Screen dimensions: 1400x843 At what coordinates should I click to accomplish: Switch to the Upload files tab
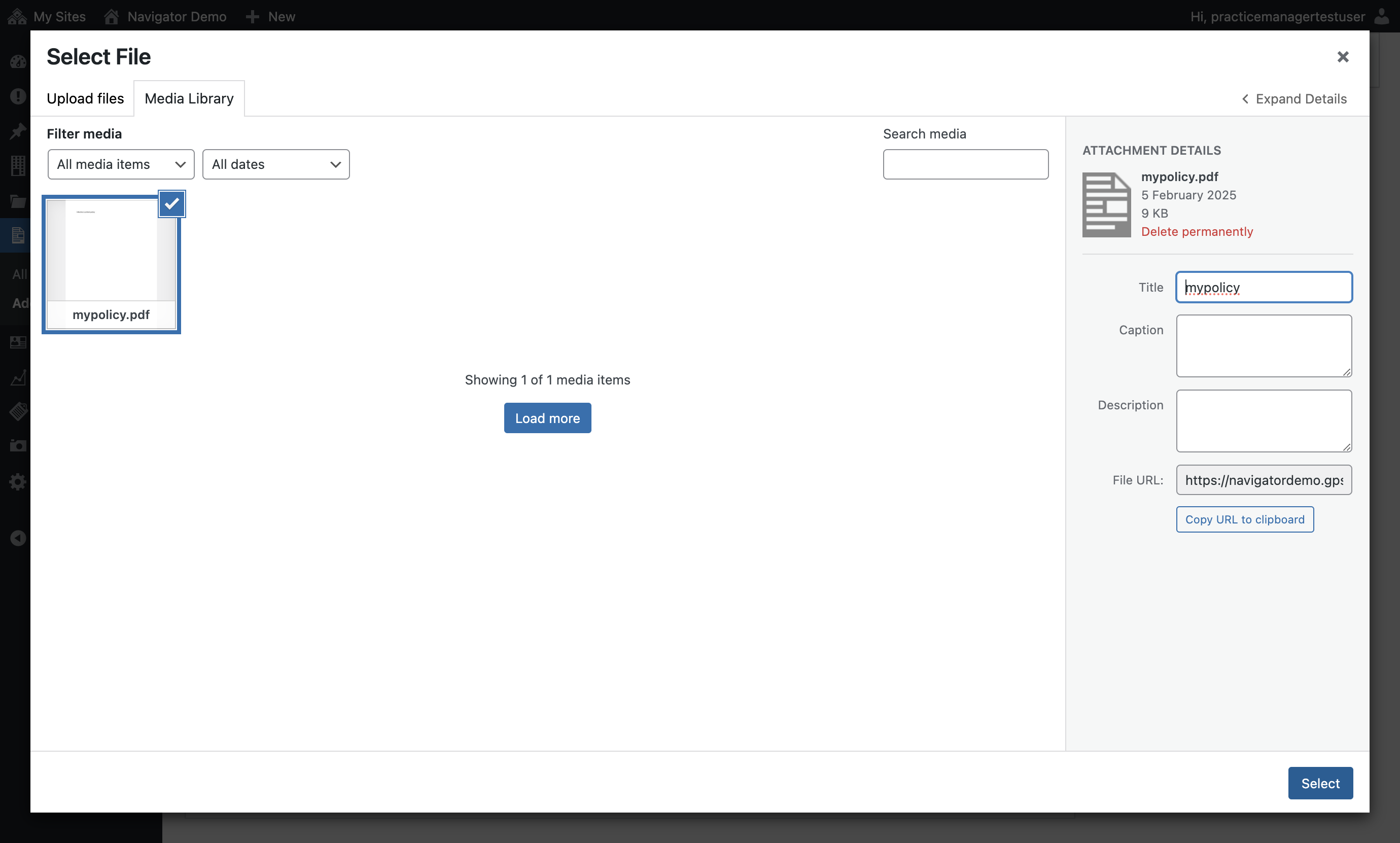[x=85, y=98]
